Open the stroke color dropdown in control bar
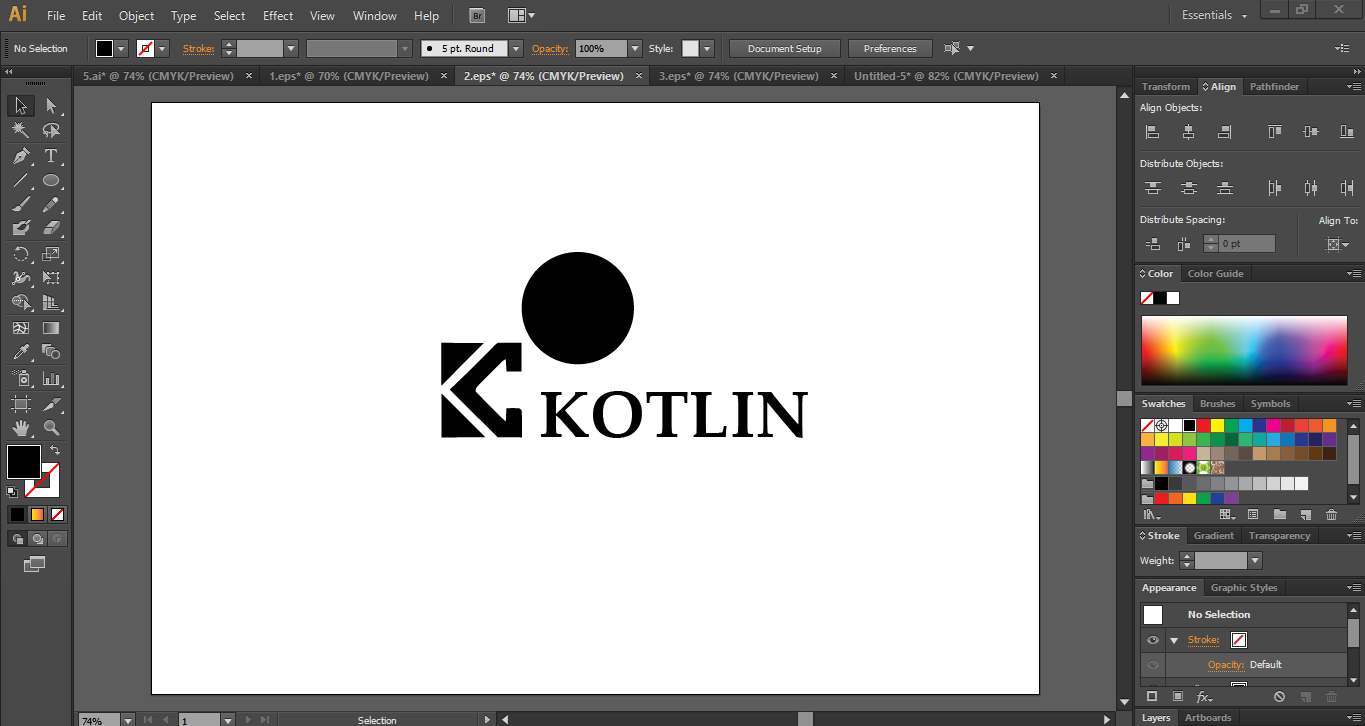The image size is (1365, 726). pyautogui.click(x=162, y=48)
